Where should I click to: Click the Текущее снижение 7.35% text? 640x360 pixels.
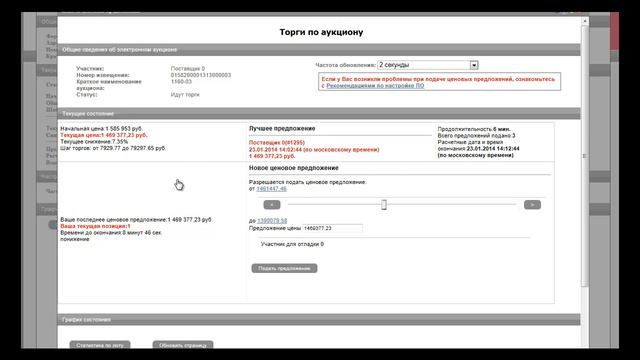tap(94, 142)
